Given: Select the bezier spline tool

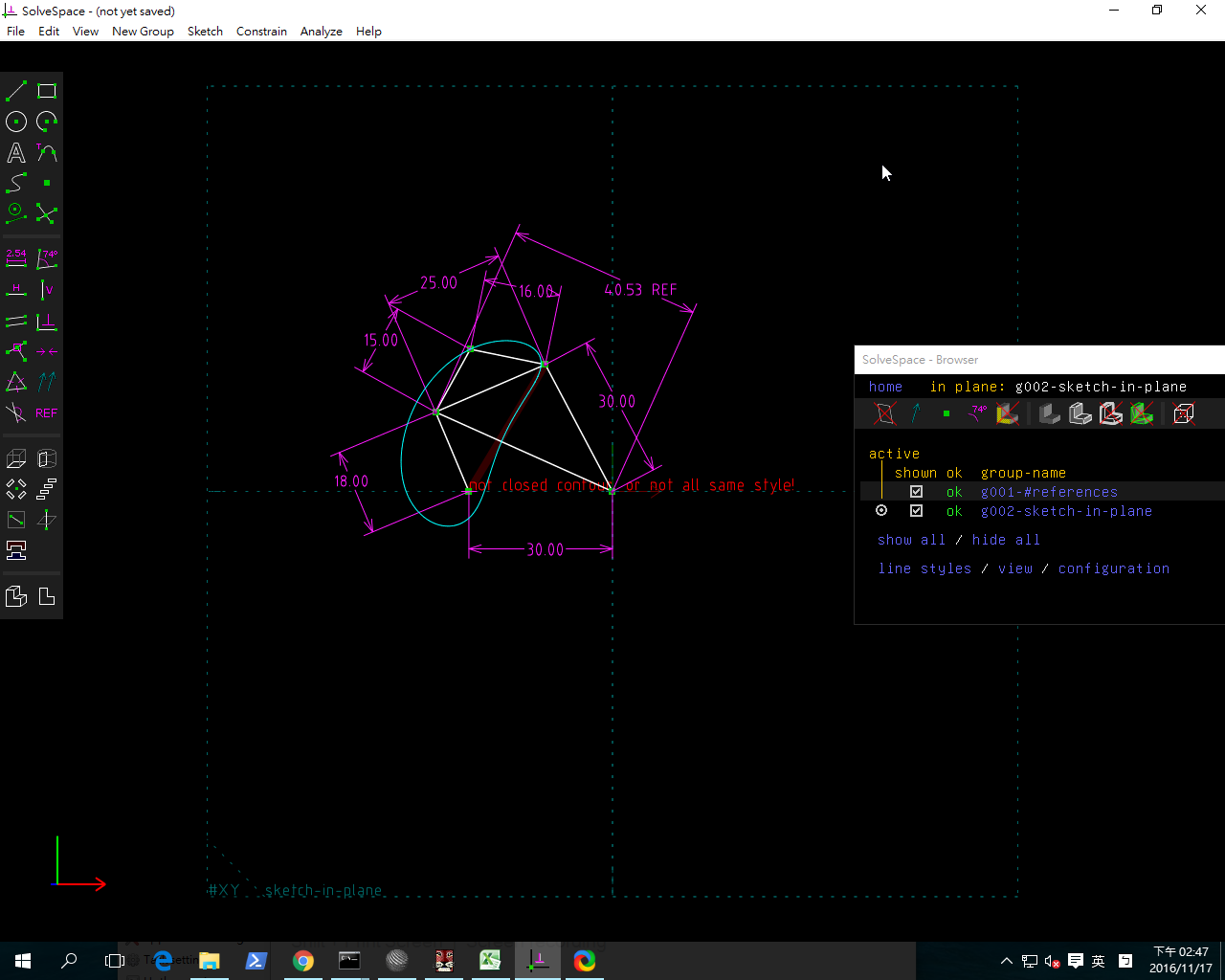Looking at the screenshot, I should 16,183.
